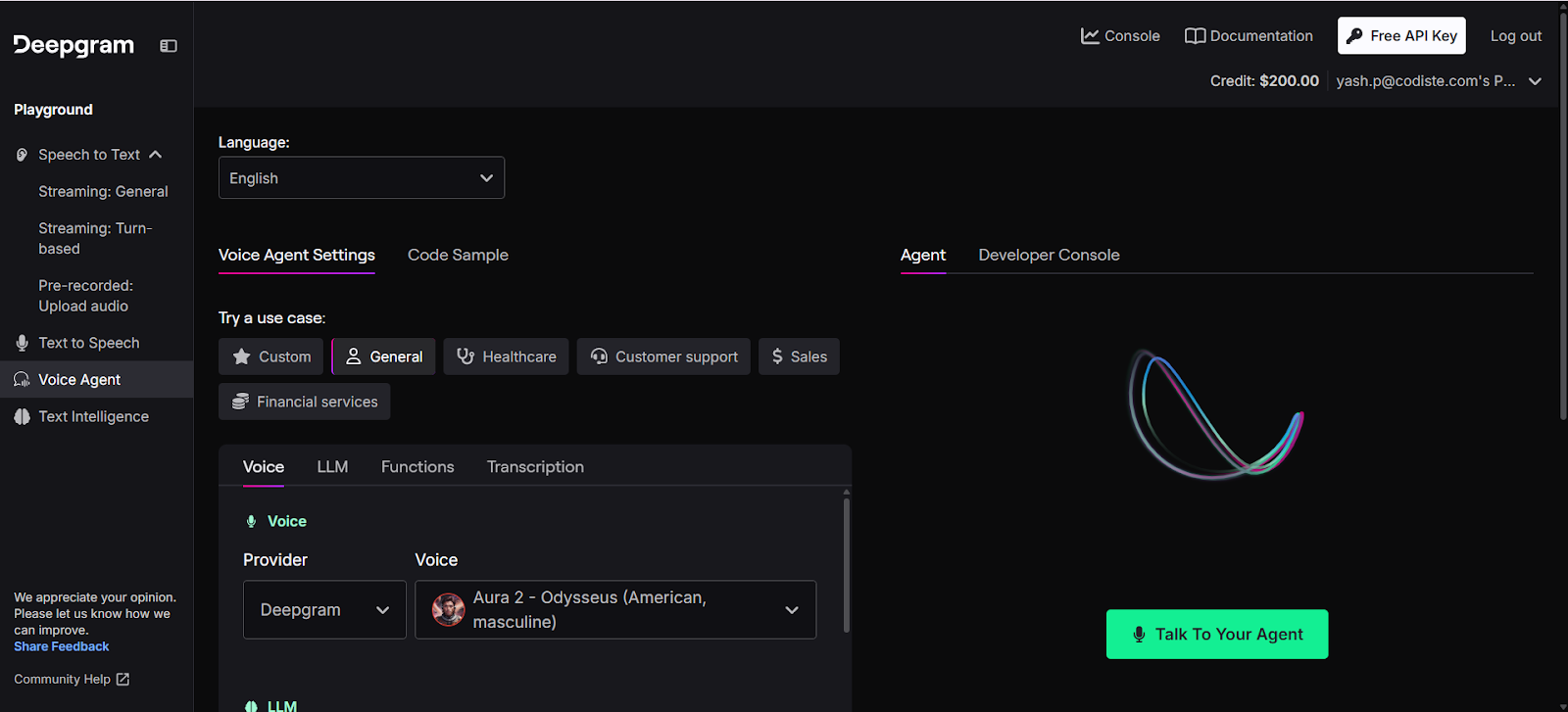Open Text to Speech microphone item
Screen dimensions: 1568x712
[x=88, y=343]
